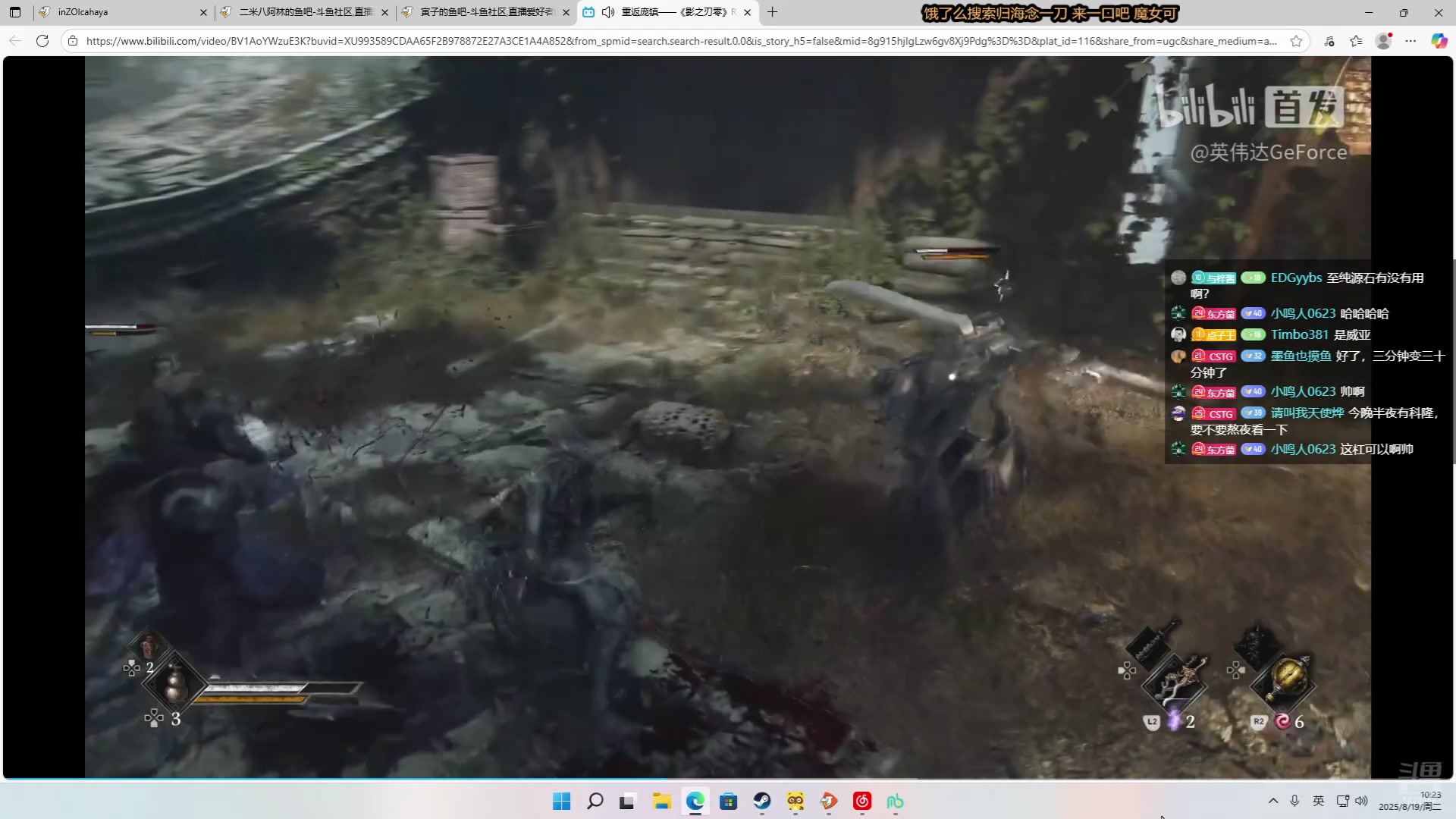
Task: Mute the bilibili tab via speaker icon
Action: point(608,12)
